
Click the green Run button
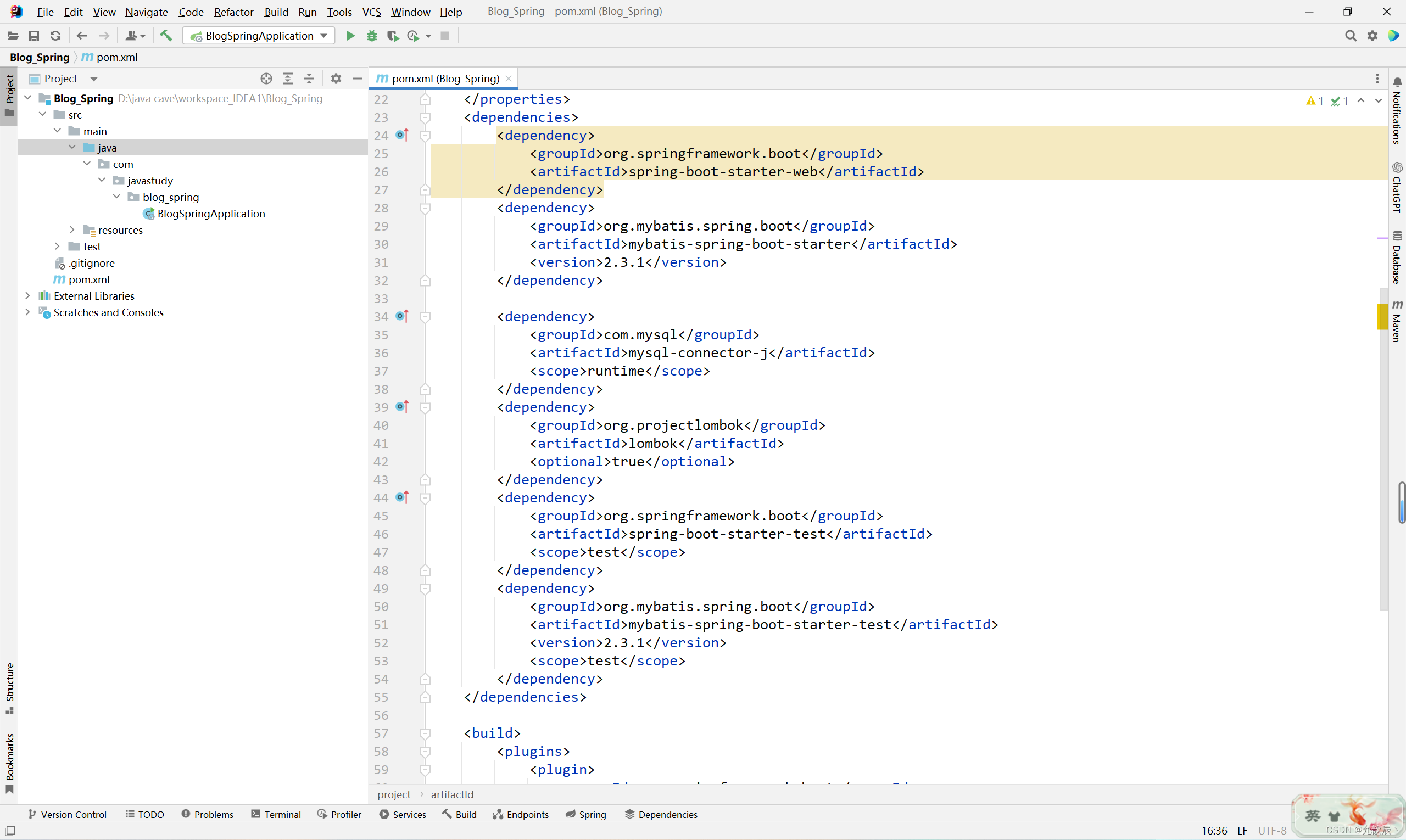click(350, 36)
